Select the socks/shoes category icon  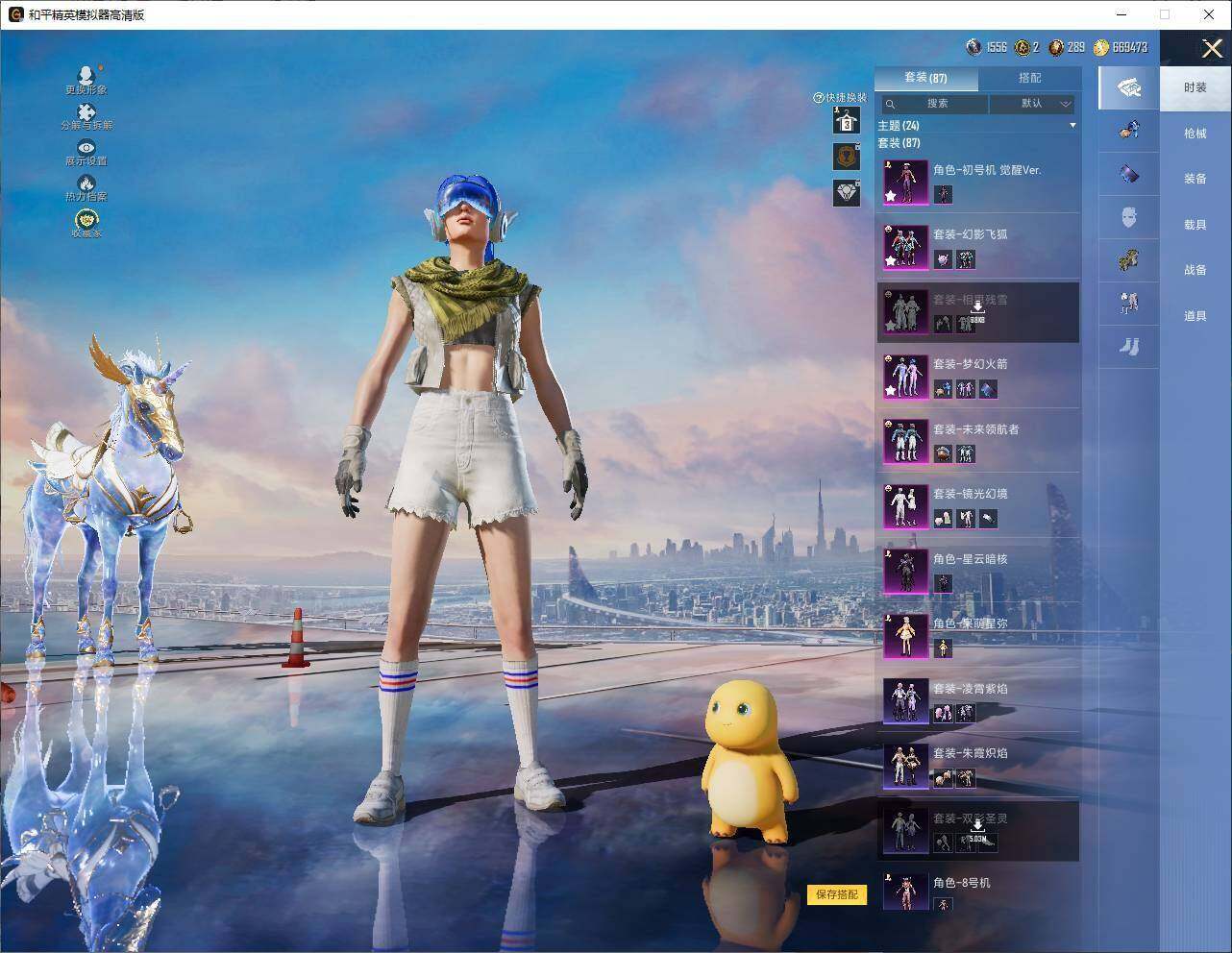pos(1129,346)
